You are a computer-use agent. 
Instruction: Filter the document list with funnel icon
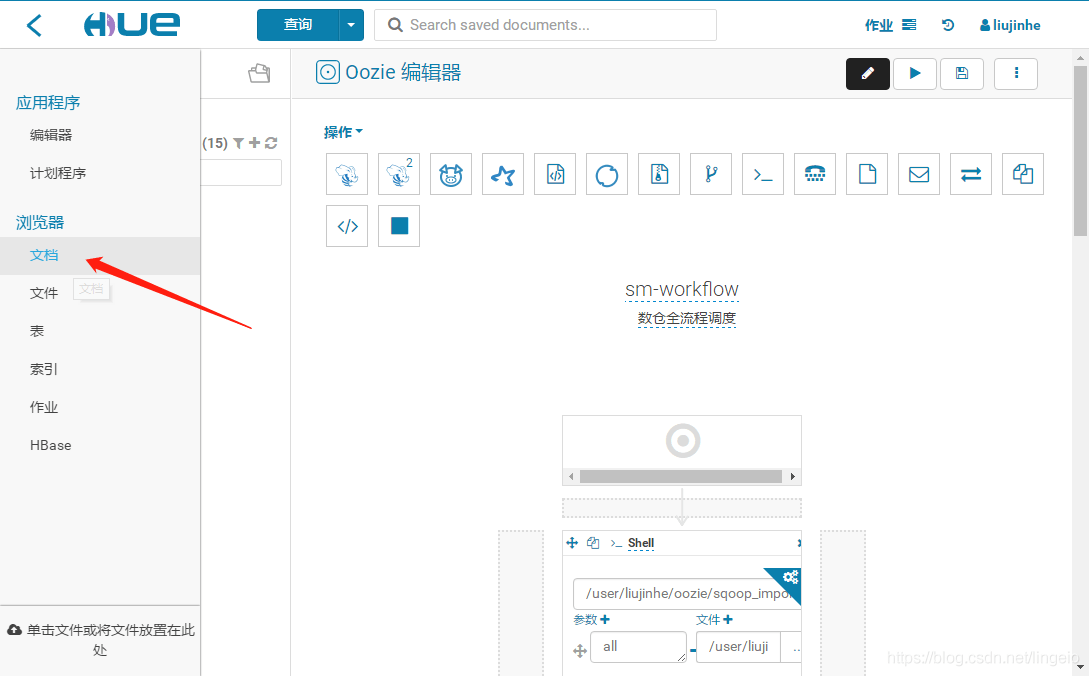click(x=238, y=143)
